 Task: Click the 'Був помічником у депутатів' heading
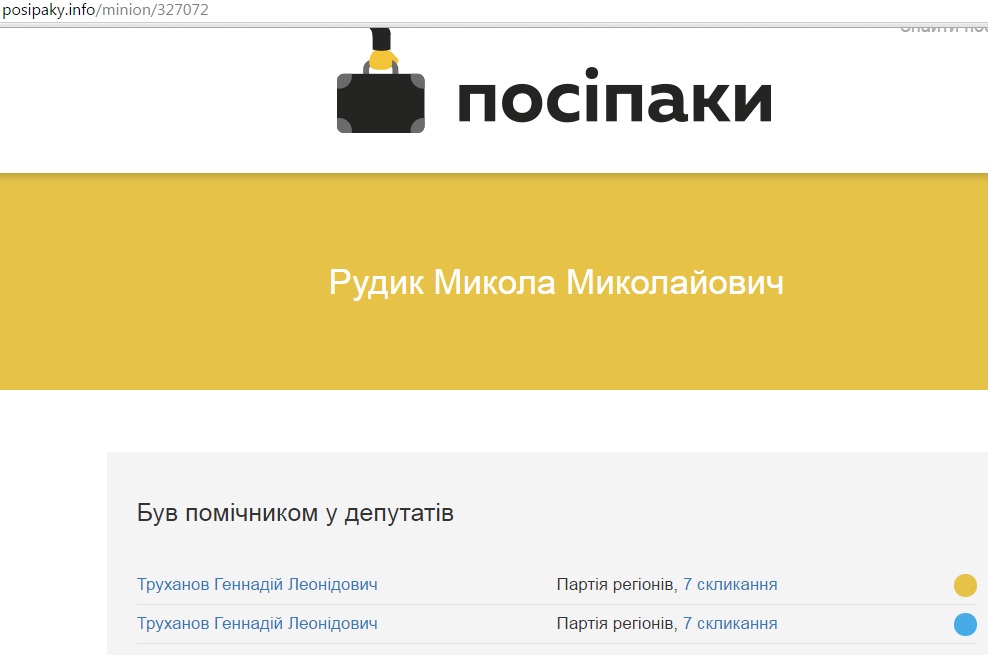pyautogui.click(x=295, y=514)
